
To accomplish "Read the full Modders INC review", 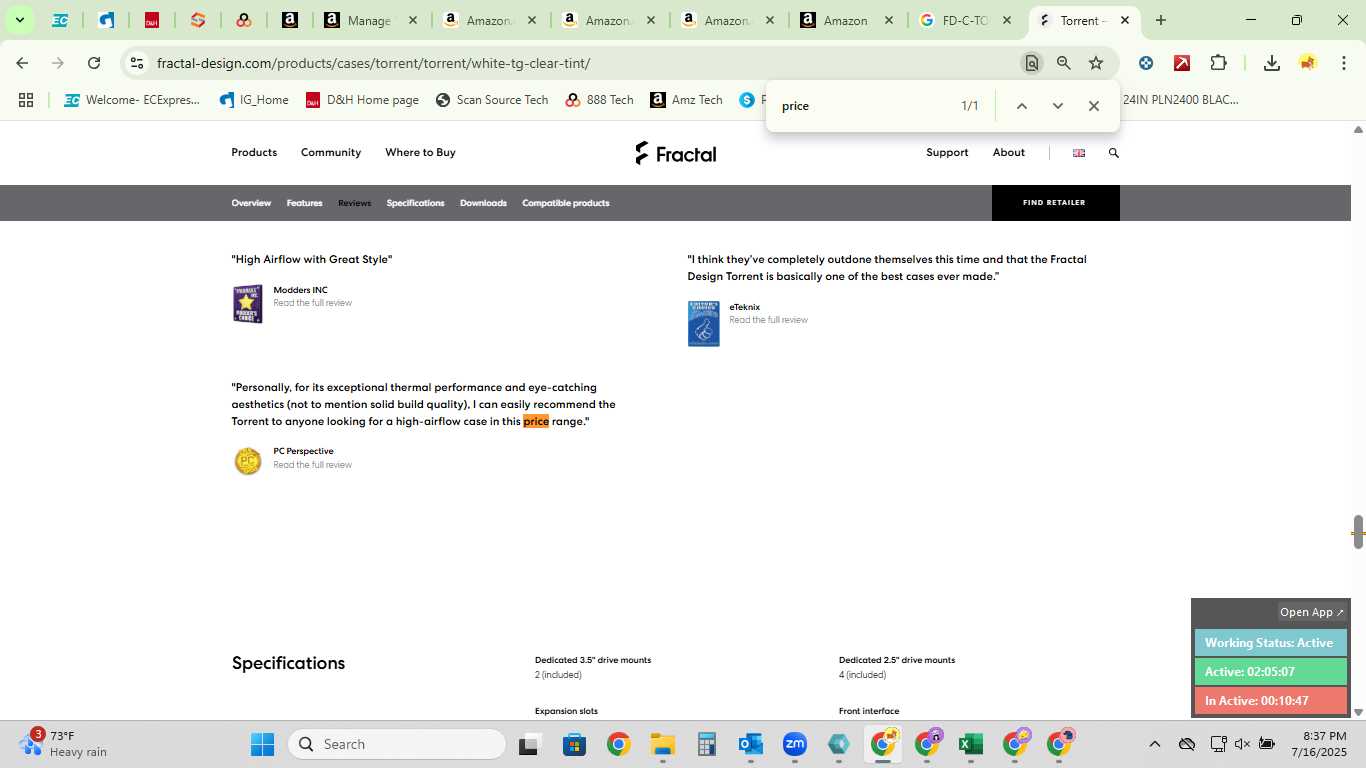I will tap(312, 303).
